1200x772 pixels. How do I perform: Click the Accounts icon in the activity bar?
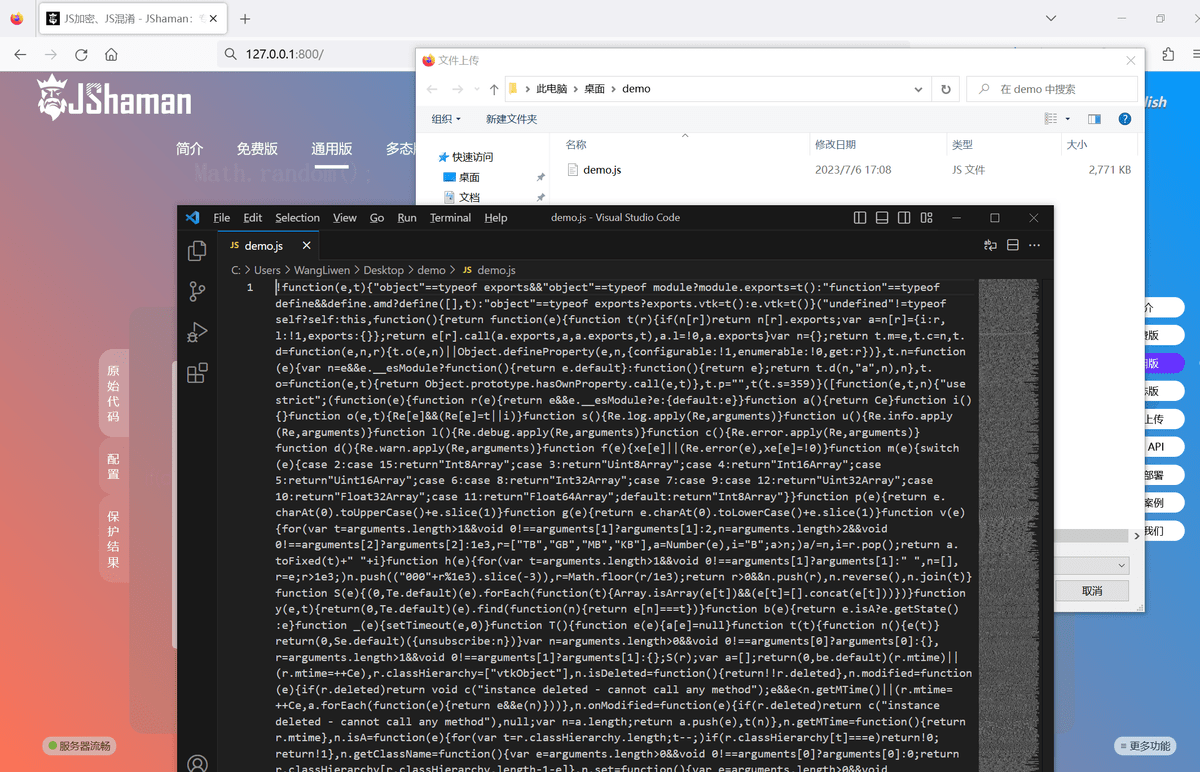pos(198,762)
